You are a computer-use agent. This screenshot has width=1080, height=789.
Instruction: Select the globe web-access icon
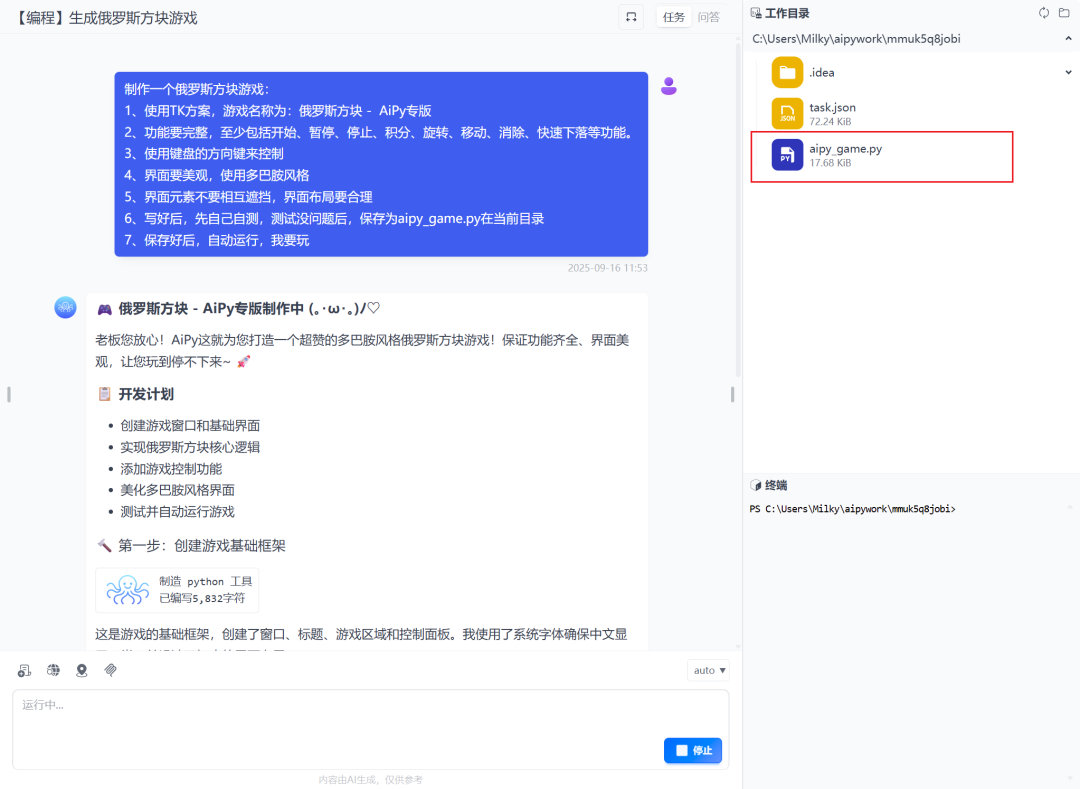tap(53, 670)
